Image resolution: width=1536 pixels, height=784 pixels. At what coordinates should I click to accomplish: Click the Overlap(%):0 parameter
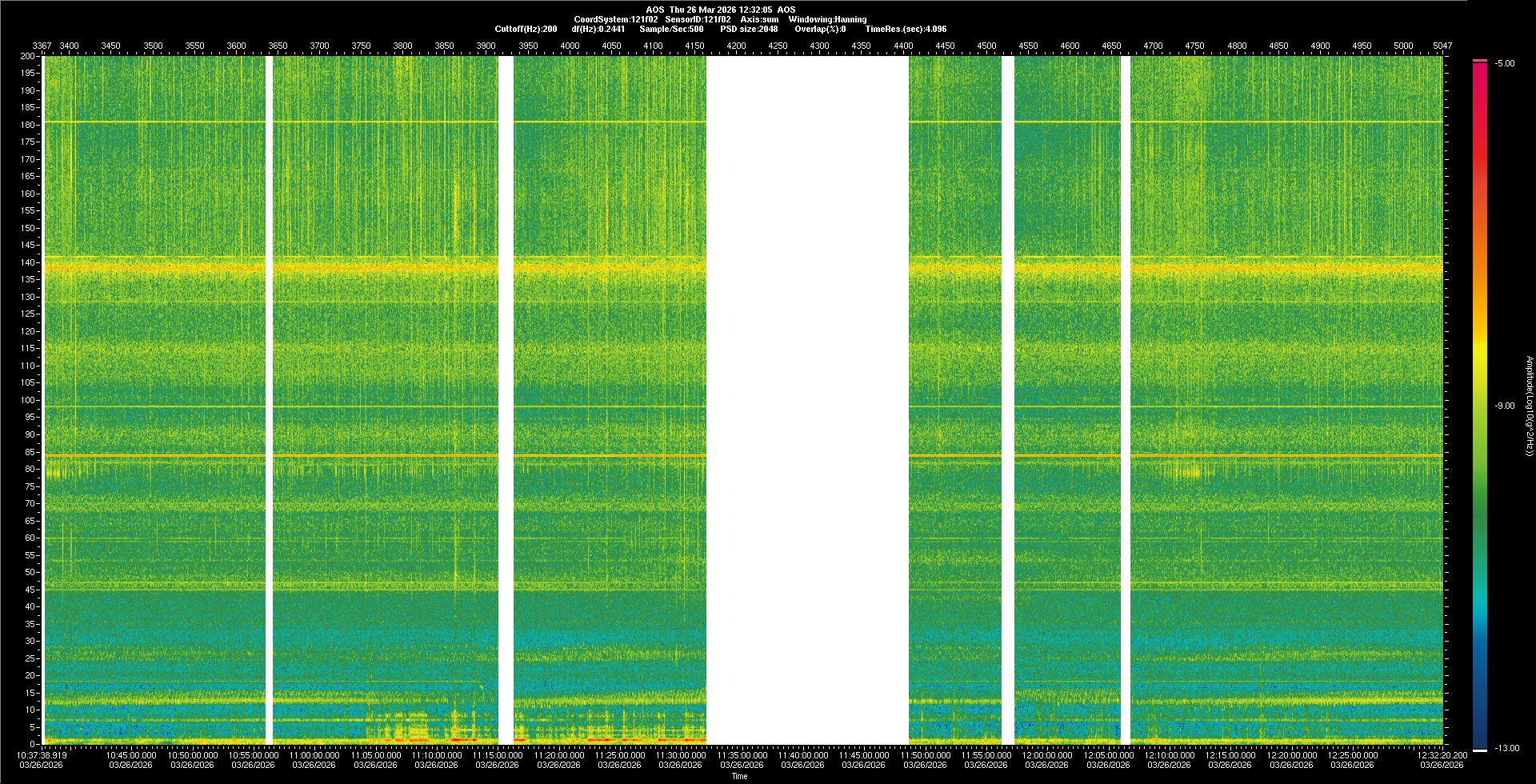820,29
